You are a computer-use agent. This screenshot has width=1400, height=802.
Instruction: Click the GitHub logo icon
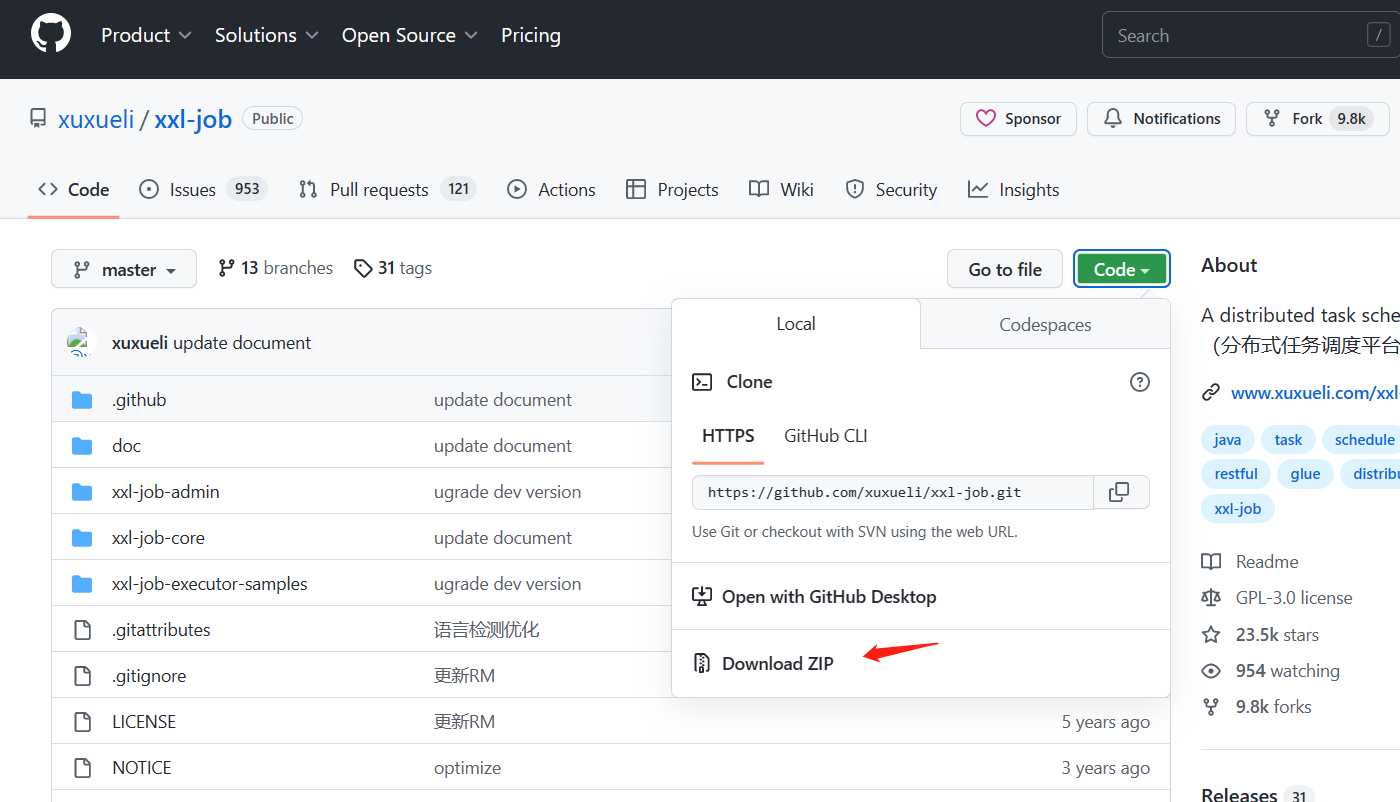tap(51, 35)
